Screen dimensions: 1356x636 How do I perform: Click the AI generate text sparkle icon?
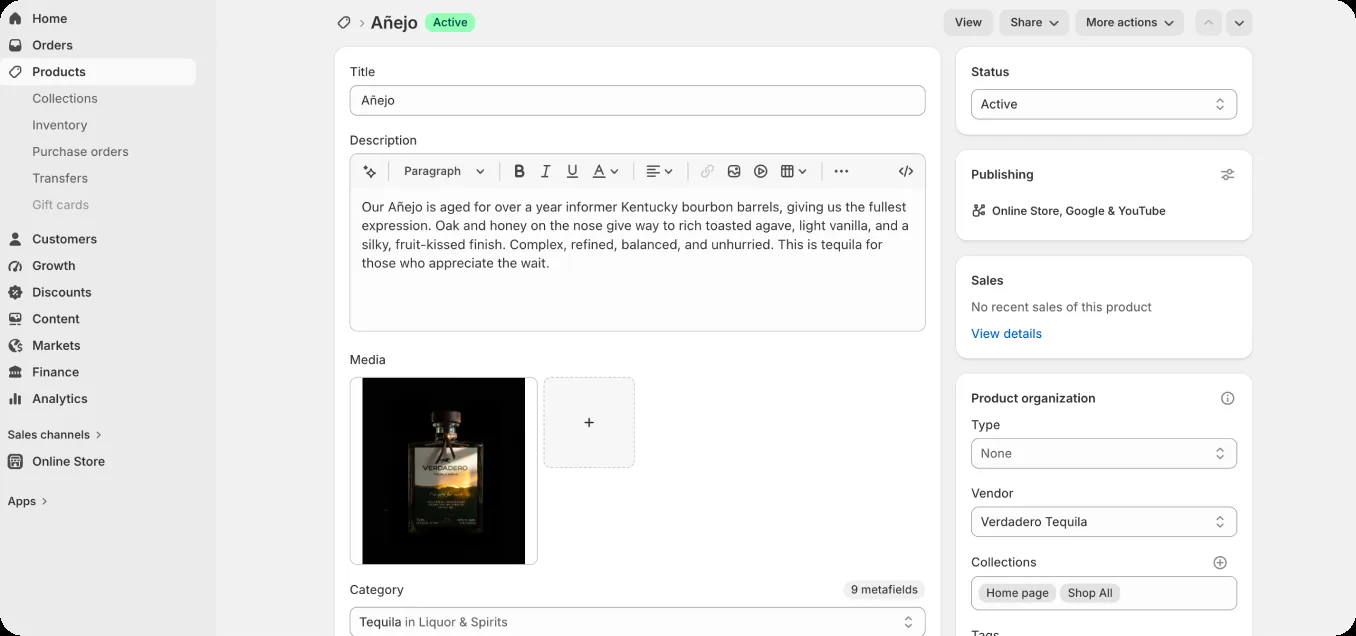(370, 171)
